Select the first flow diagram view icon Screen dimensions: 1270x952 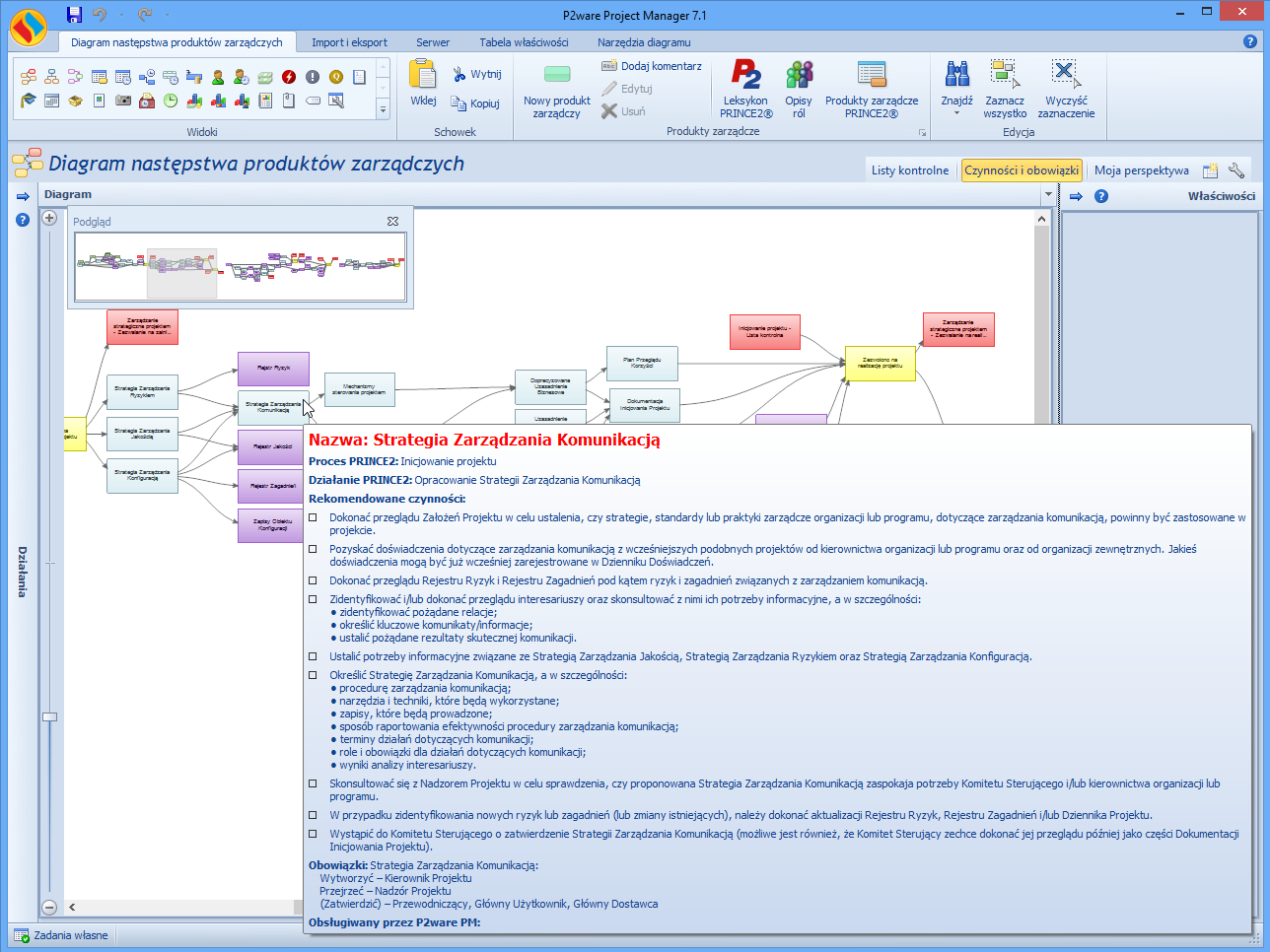pos(29,77)
